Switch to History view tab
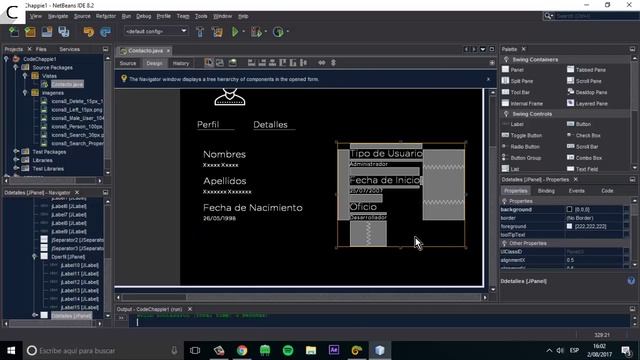The width and height of the screenshot is (640, 360). pos(180,63)
